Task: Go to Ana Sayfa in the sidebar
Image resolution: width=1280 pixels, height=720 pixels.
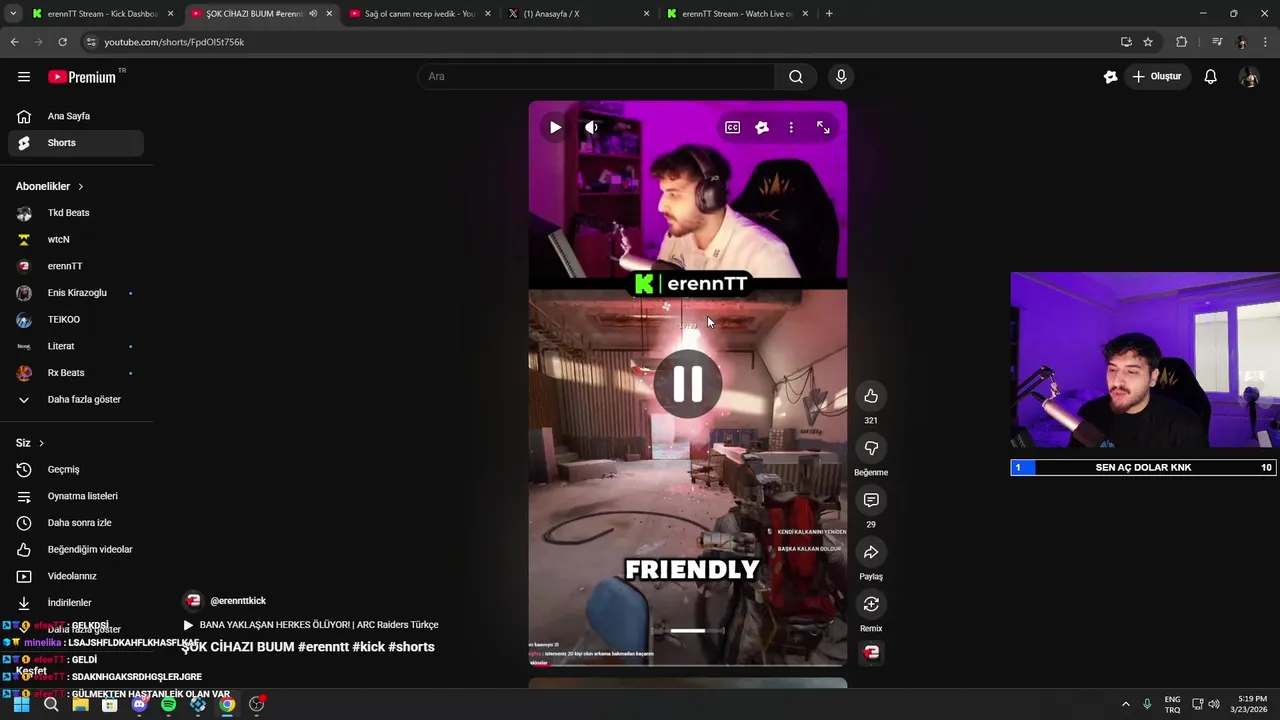Action: tap(76, 116)
